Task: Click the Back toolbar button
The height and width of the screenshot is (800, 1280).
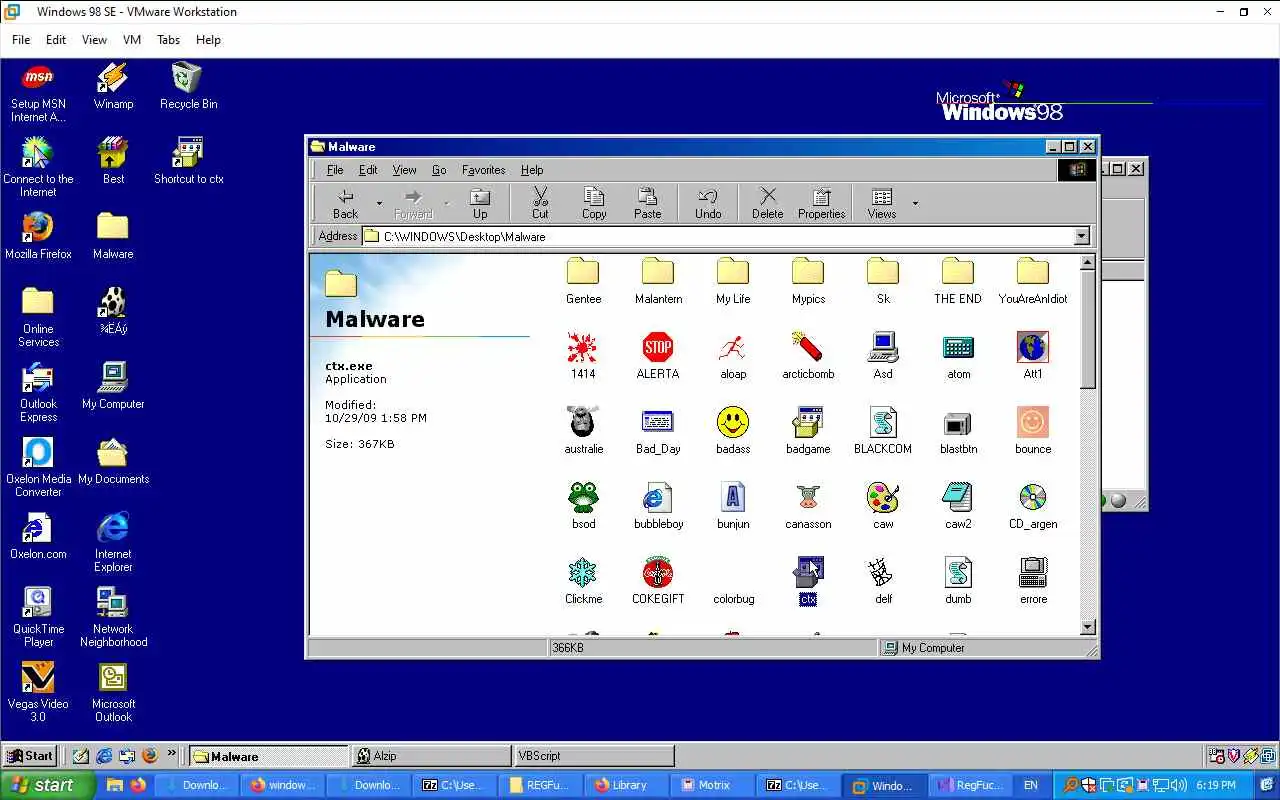Action: [x=345, y=203]
